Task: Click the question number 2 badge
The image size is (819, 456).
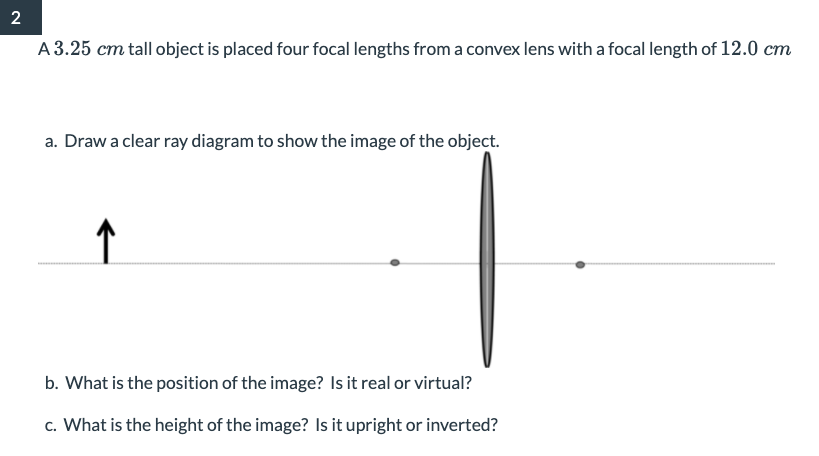Action: coord(14,16)
